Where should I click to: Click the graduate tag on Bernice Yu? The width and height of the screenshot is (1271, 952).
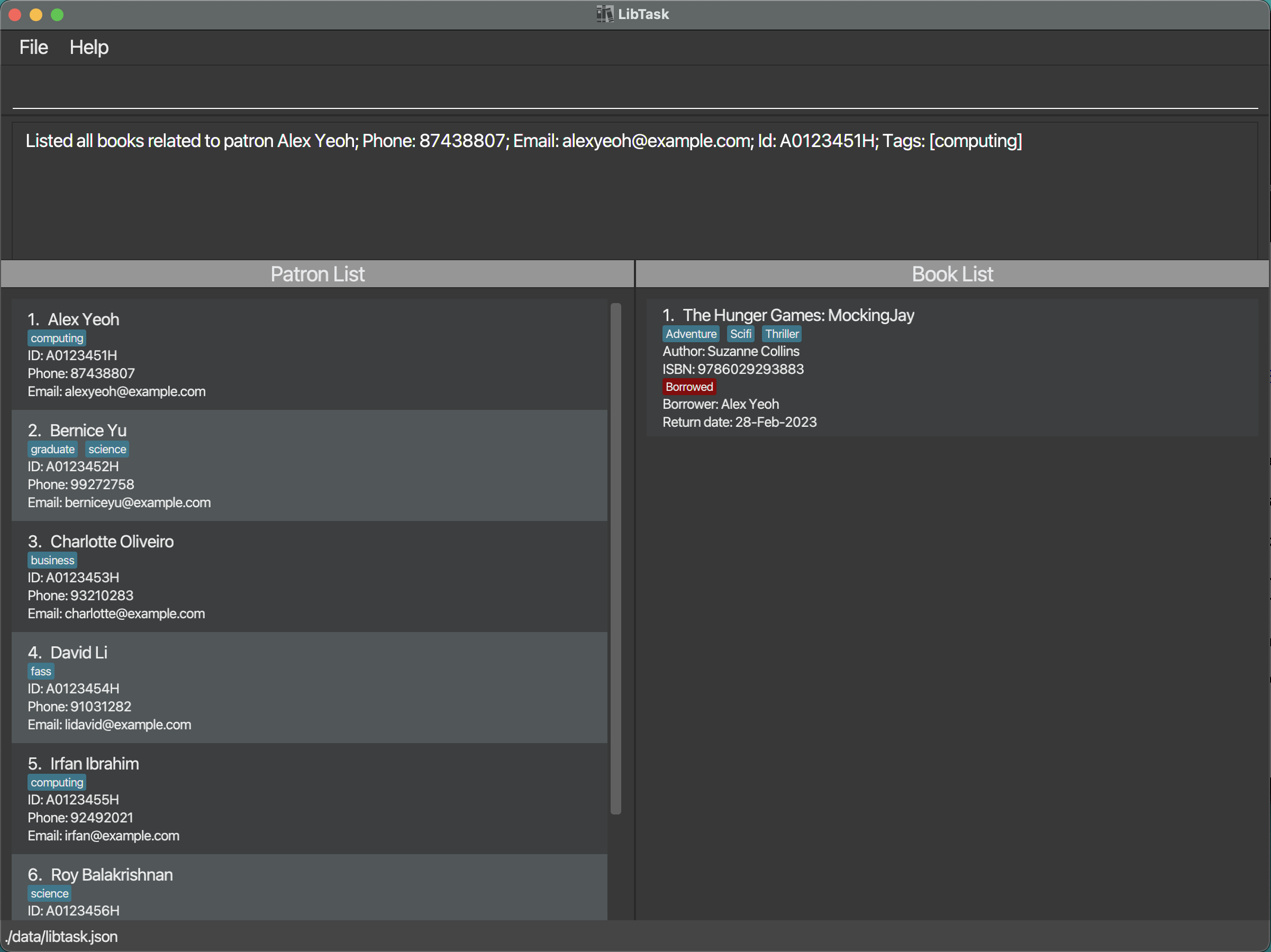52,449
